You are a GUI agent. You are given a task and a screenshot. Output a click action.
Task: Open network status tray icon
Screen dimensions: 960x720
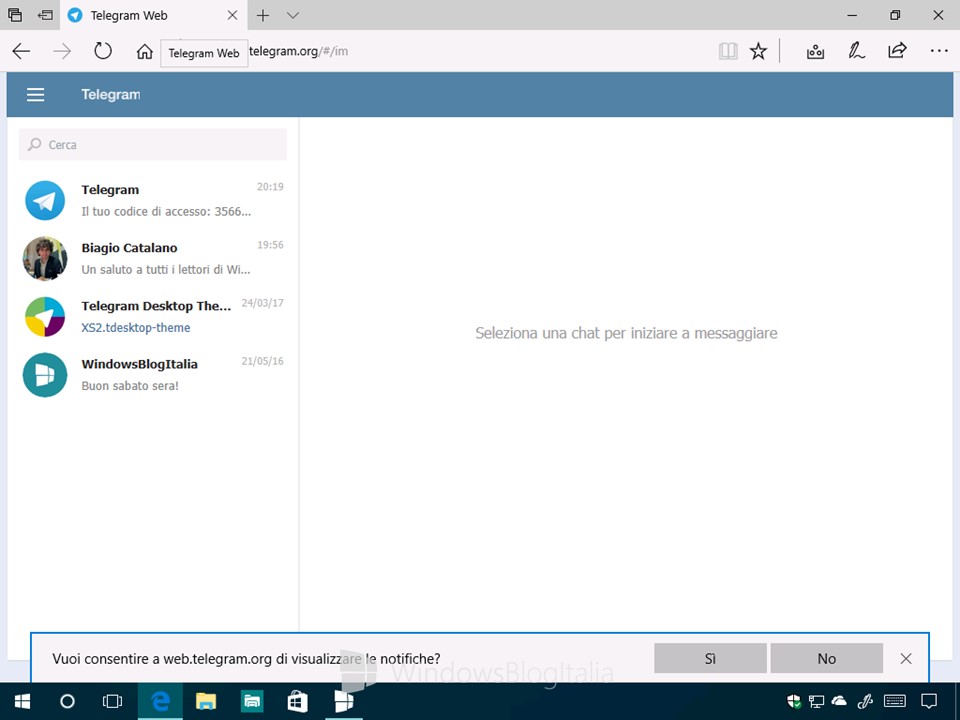(x=816, y=701)
